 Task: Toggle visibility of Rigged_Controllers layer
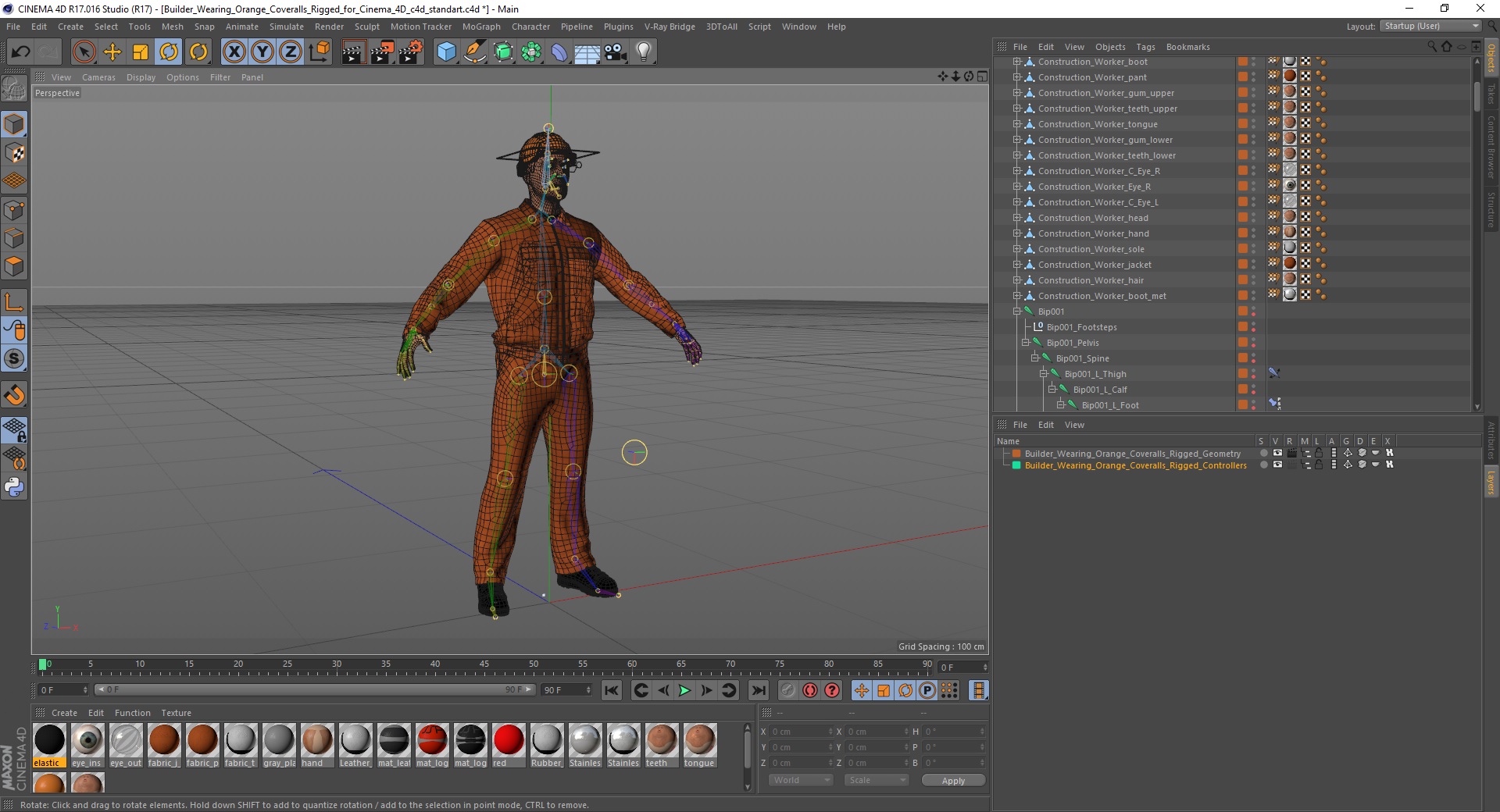[1277, 465]
